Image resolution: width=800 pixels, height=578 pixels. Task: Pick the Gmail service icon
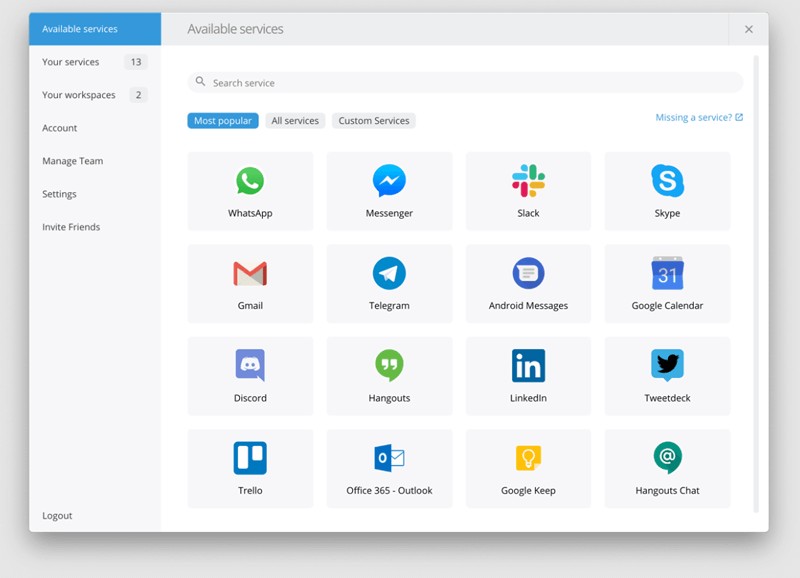click(250, 282)
